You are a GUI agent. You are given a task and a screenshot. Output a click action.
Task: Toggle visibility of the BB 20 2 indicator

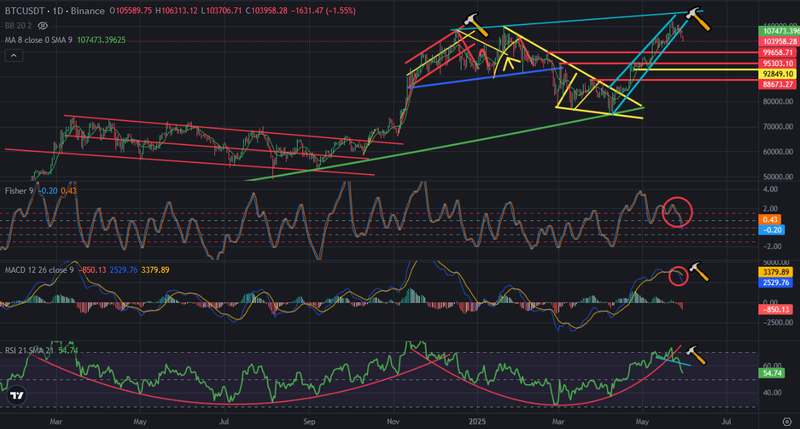pyautogui.click(x=43, y=26)
